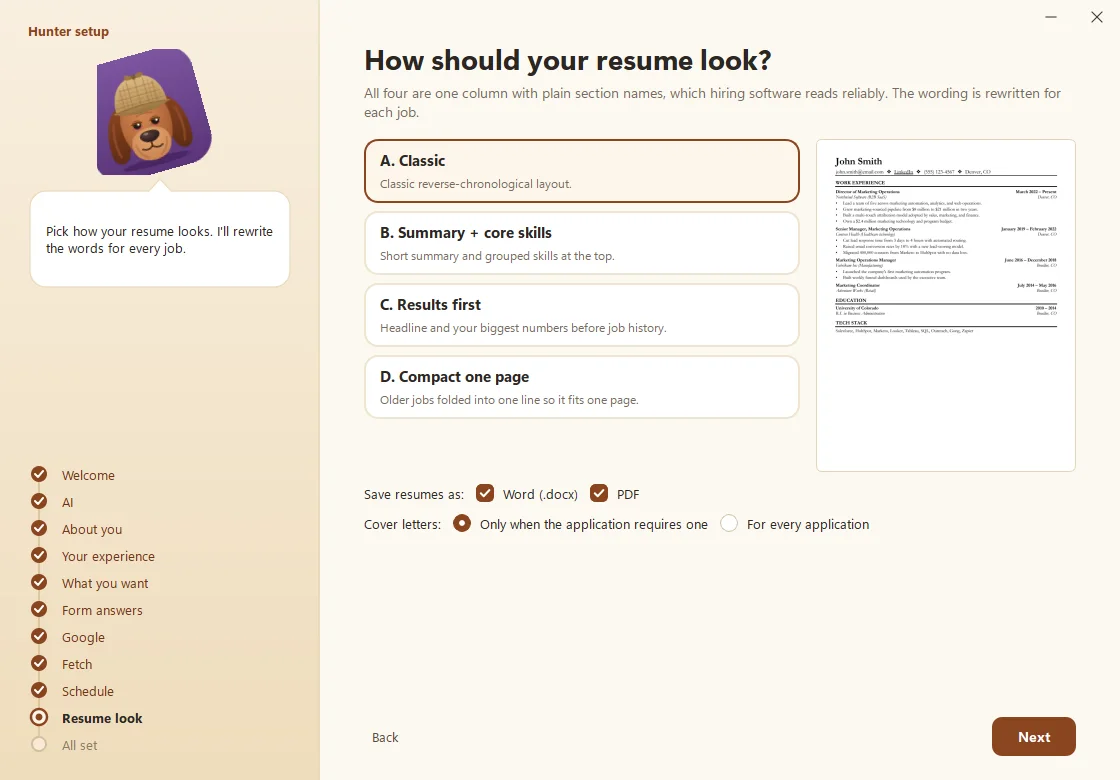The width and height of the screenshot is (1120, 780).
Task: Toggle the PDF checkbox
Action: (599, 494)
